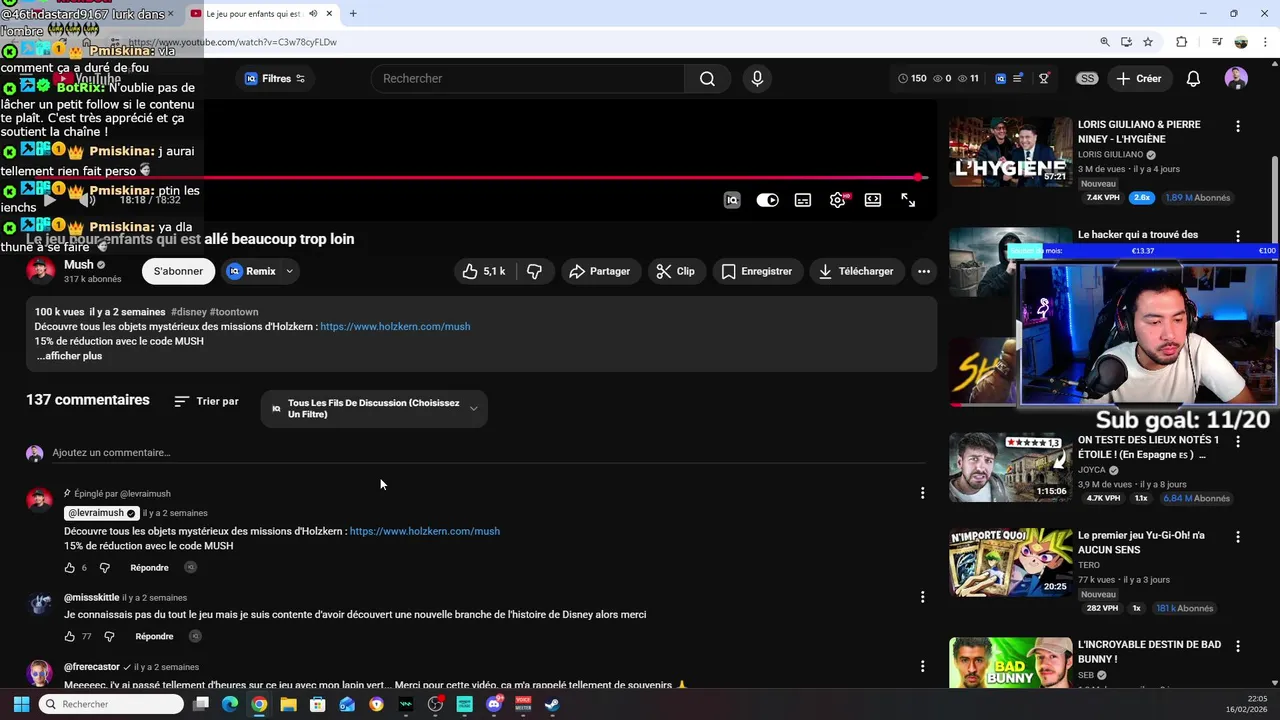Open the Trier par sort menu
This screenshot has height=720, width=1280.
click(206, 401)
